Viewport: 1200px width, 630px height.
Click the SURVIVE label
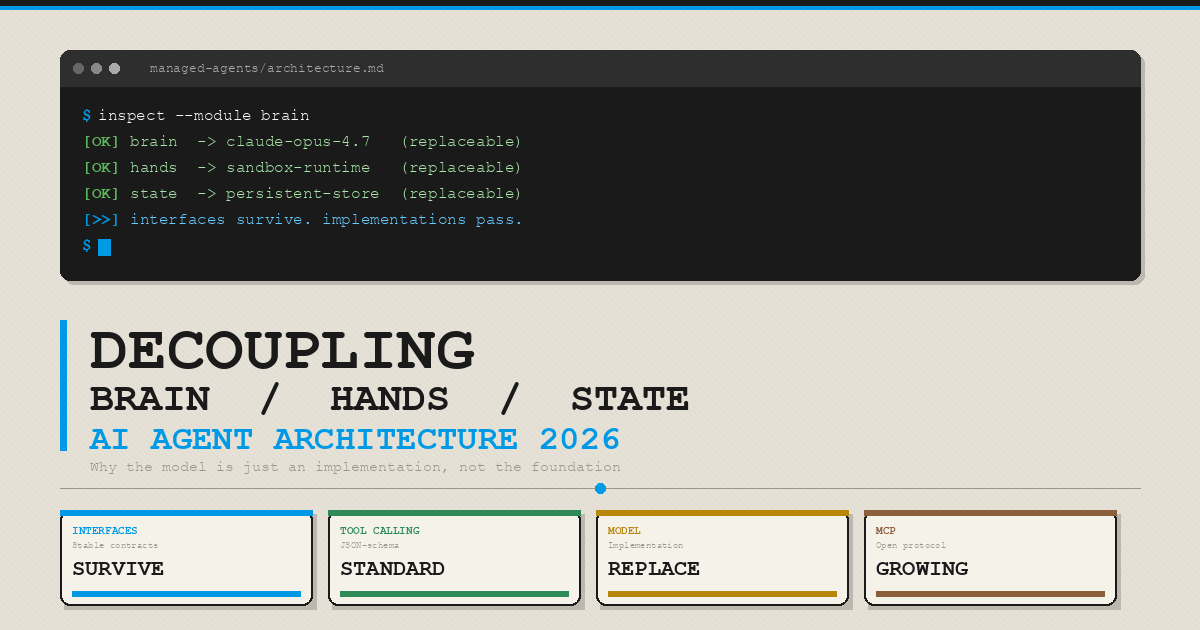pos(118,569)
